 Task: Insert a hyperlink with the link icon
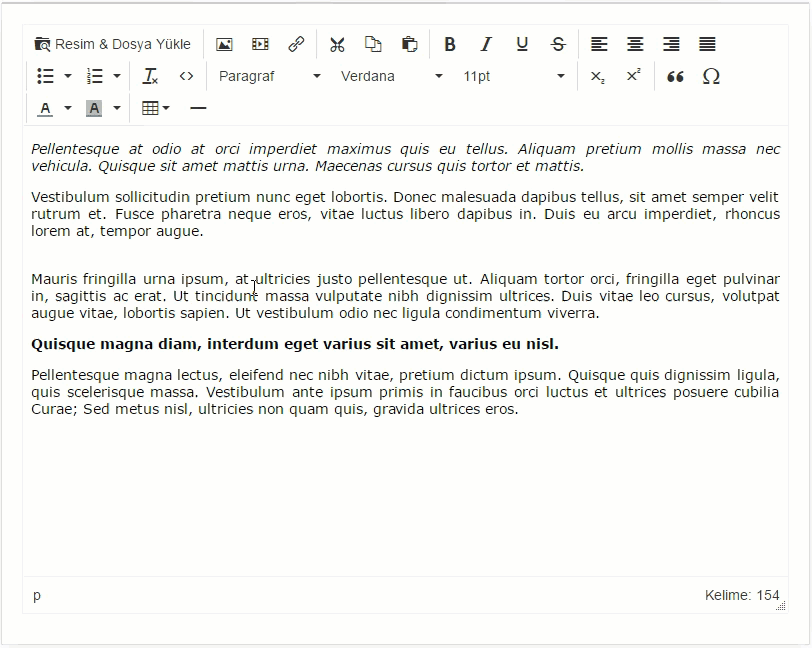(296, 43)
